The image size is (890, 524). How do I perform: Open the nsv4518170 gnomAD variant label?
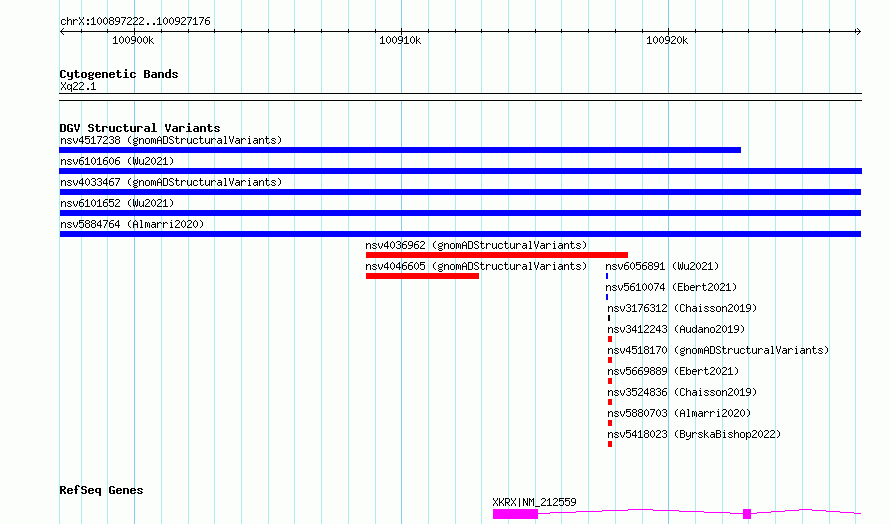[x=718, y=350]
